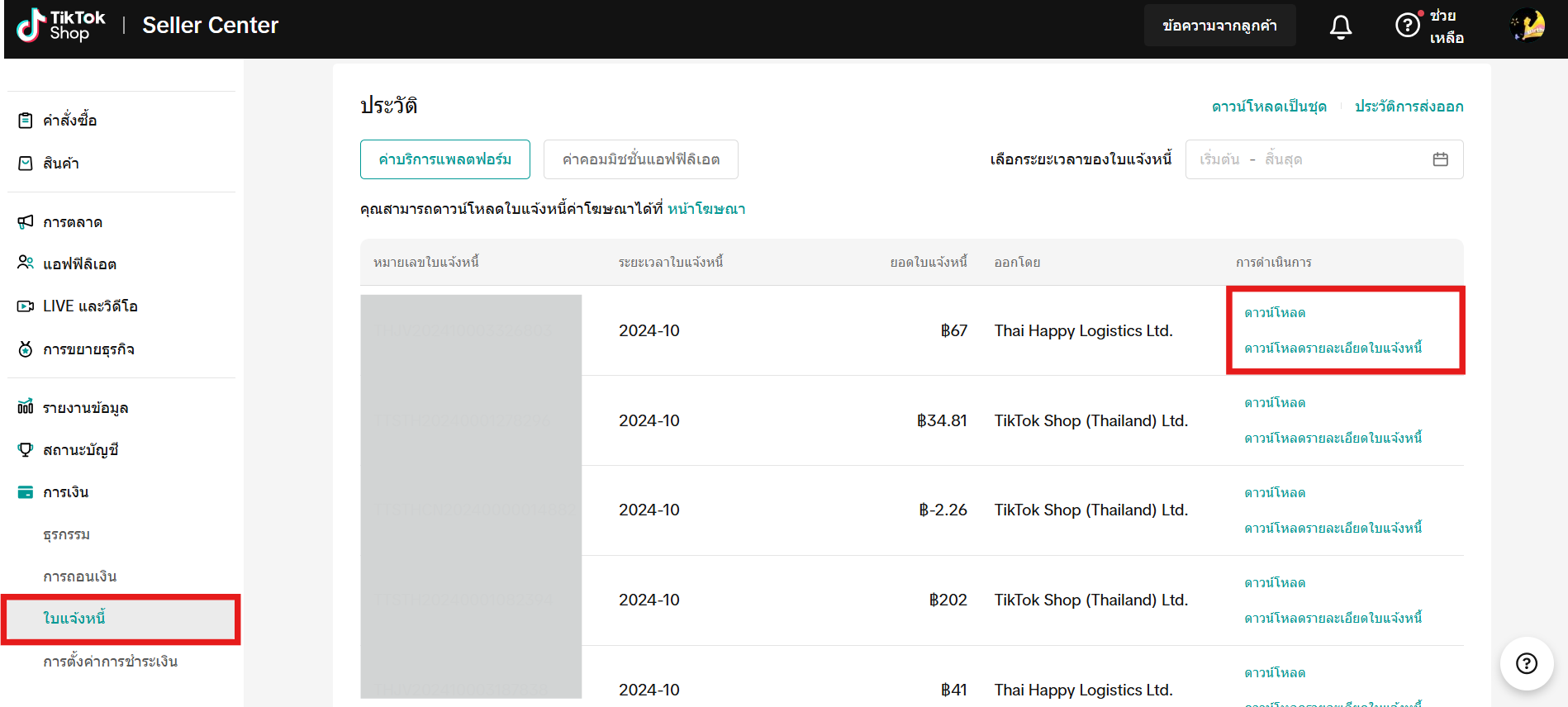The image size is (1568, 707).
Task: Click ดาวน์โหลด for the ฿67 invoice
Action: (x=1275, y=313)
